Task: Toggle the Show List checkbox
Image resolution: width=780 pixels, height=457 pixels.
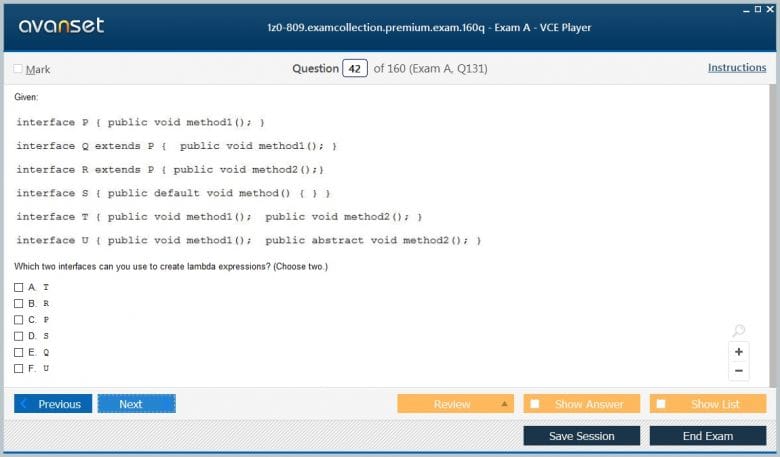Action: coord(661,404)
